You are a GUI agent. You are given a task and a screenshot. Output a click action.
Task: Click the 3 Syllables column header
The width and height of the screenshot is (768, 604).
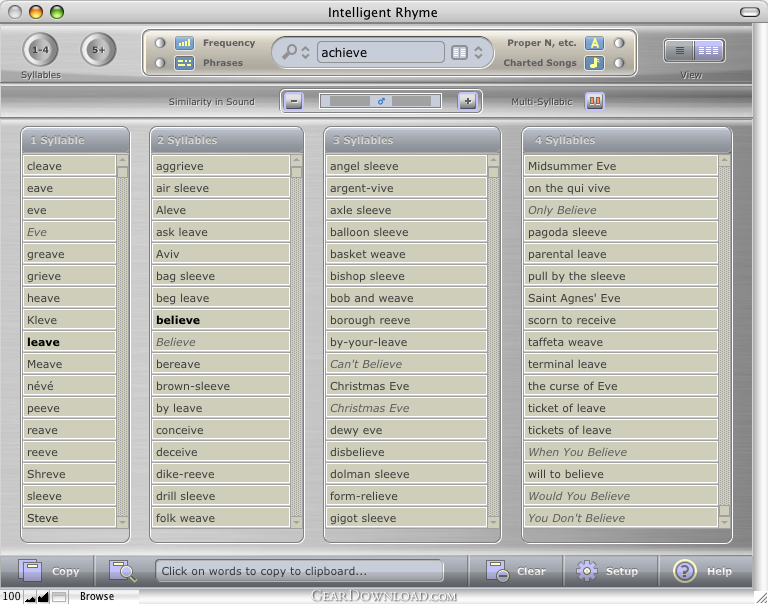[412, 140]
